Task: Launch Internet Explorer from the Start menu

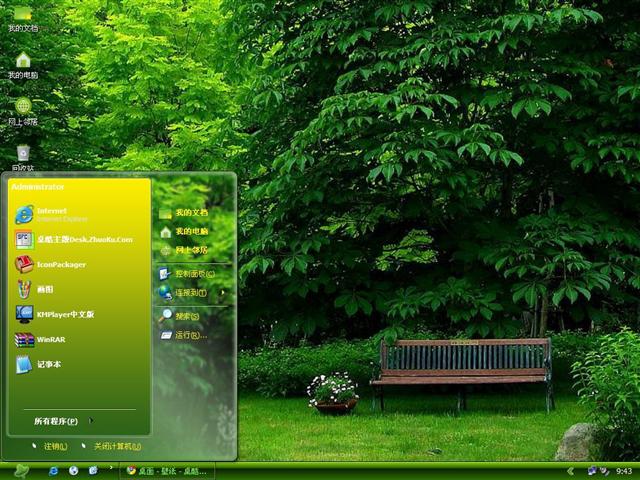Action: (x=51, y=214)
